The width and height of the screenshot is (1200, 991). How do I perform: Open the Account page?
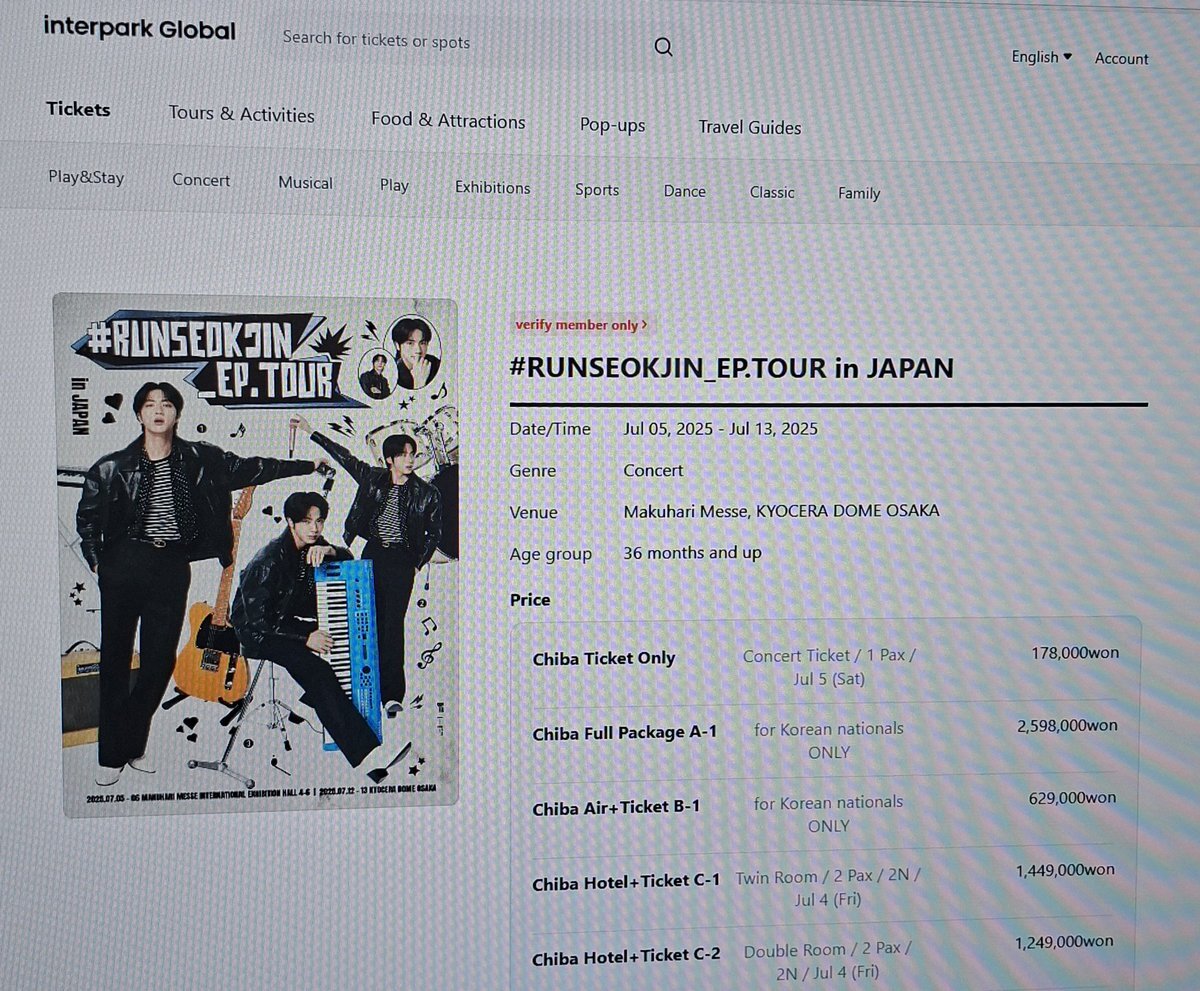point(1121,59)
